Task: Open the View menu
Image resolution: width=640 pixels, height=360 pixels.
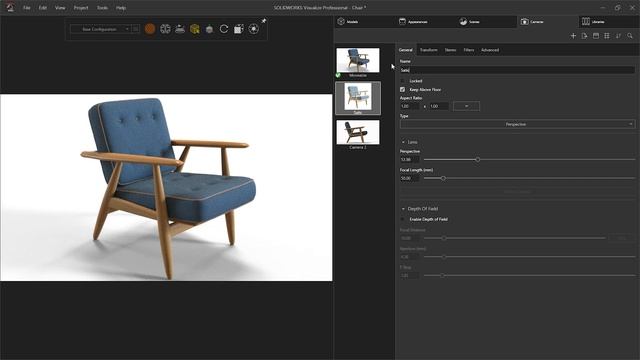Action: (x=60, y=8)
